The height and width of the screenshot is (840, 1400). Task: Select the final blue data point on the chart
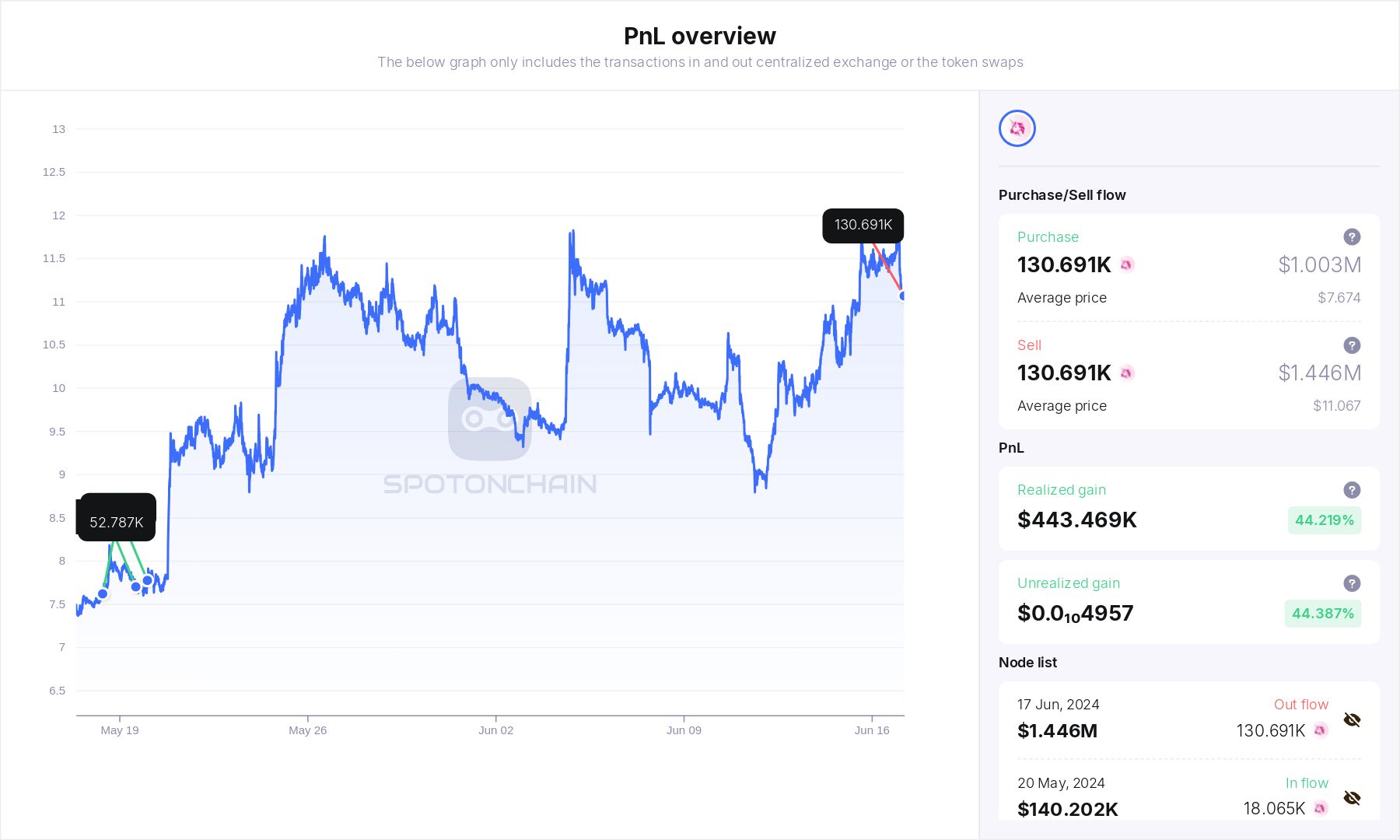tap(901, 296)
